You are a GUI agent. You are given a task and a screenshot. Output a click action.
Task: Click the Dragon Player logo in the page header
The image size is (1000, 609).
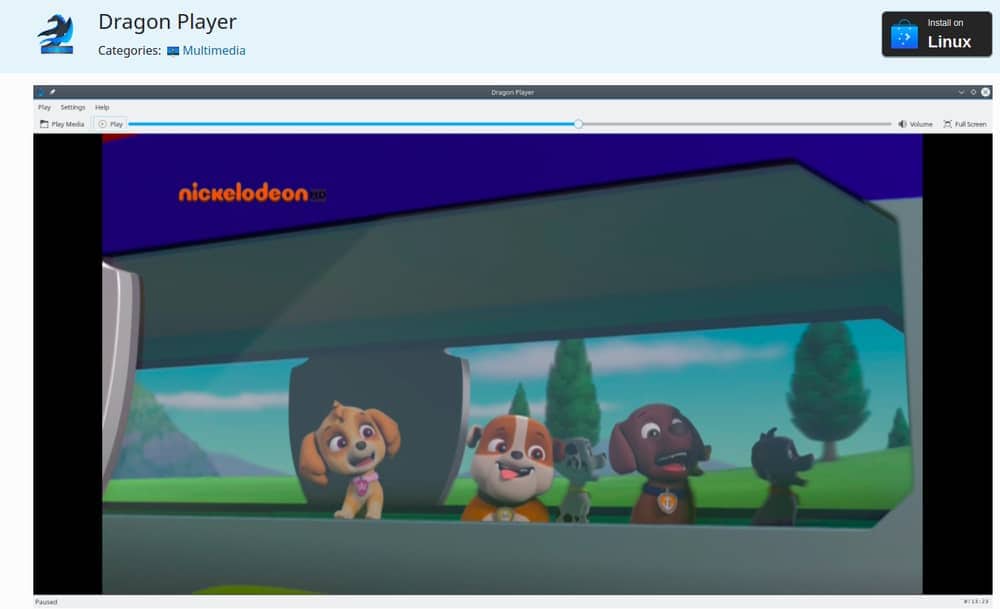point(56,34)
